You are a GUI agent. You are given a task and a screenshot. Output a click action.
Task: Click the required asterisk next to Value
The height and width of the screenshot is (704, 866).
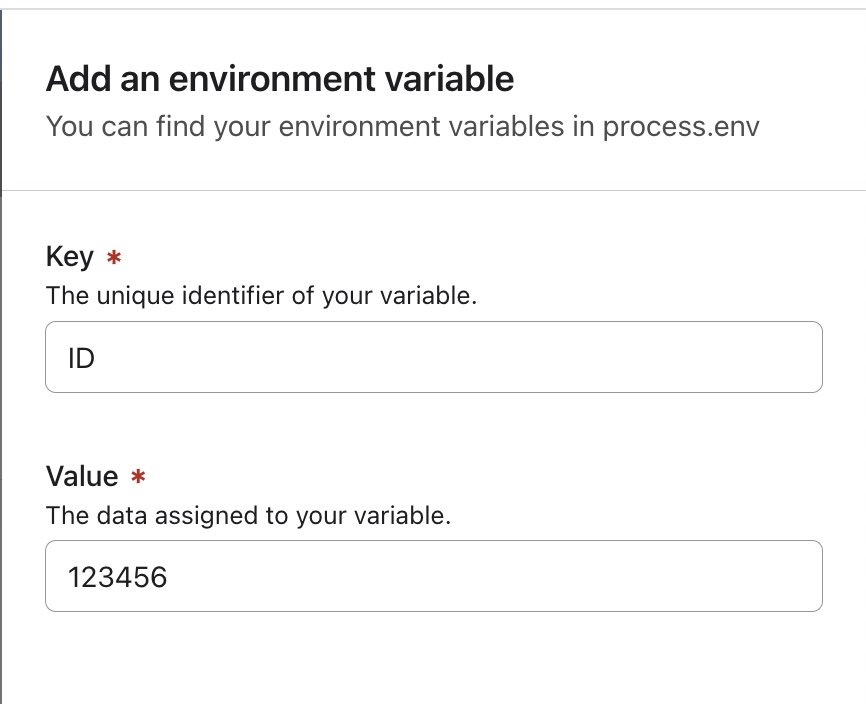(x=138, y=478)
